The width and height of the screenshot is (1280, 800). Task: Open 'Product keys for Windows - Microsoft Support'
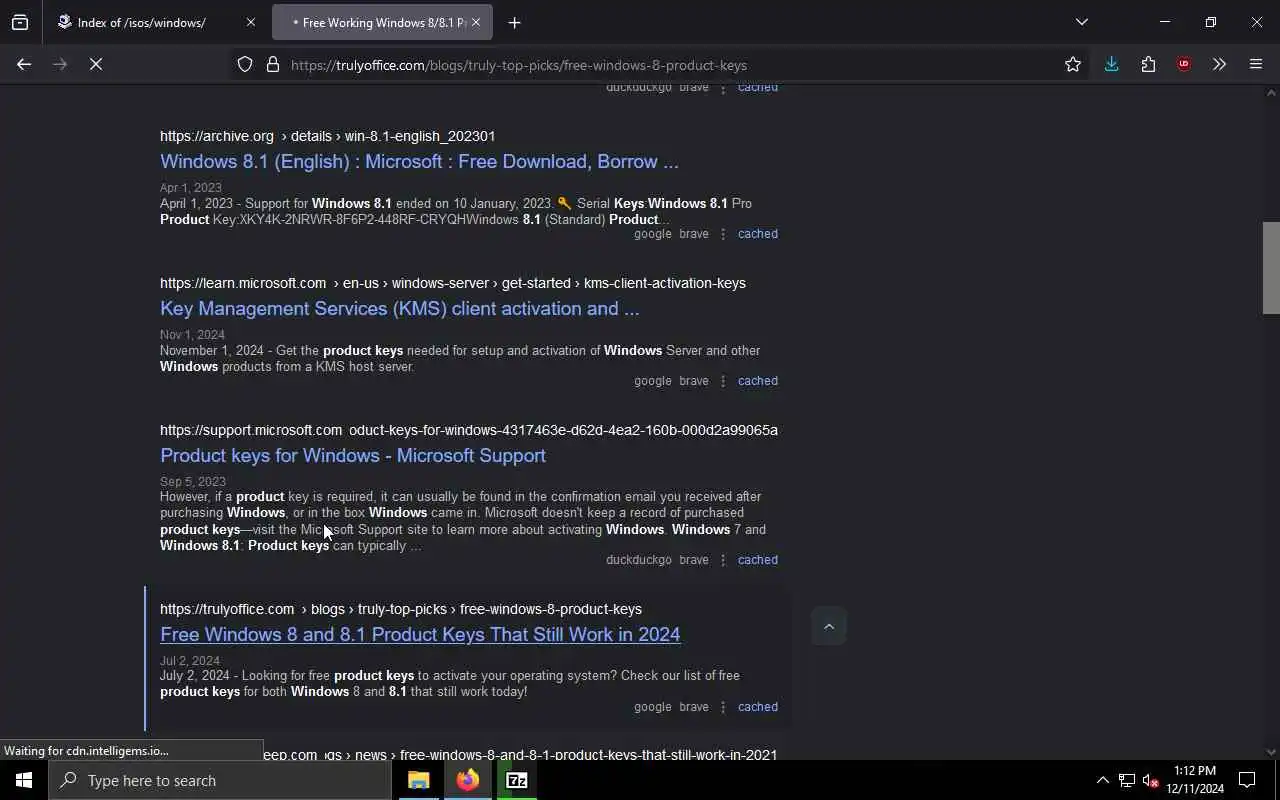pos(353,456)
